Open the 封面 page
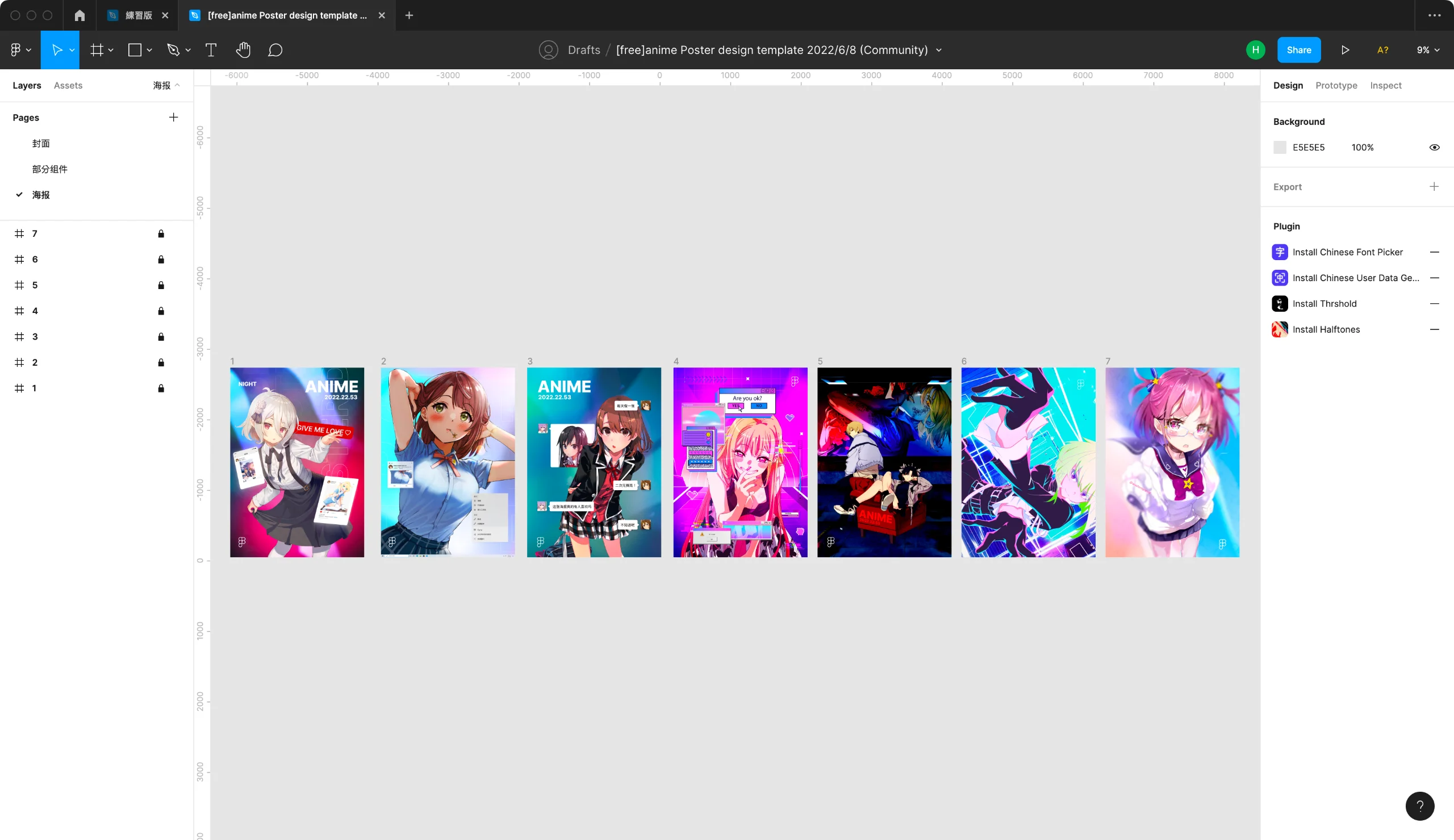This screenshot has width=1454, height=840. [41, 144]
